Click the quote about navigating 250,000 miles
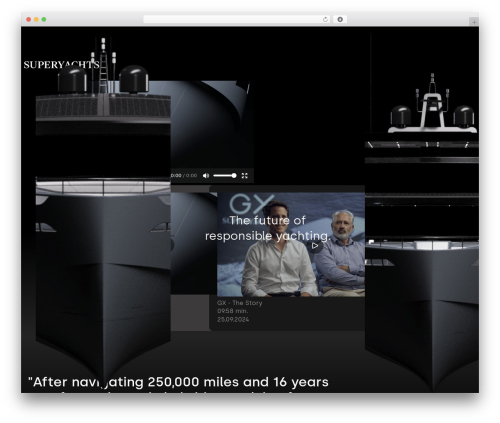500x423 pixels. [x=178, y=382]
